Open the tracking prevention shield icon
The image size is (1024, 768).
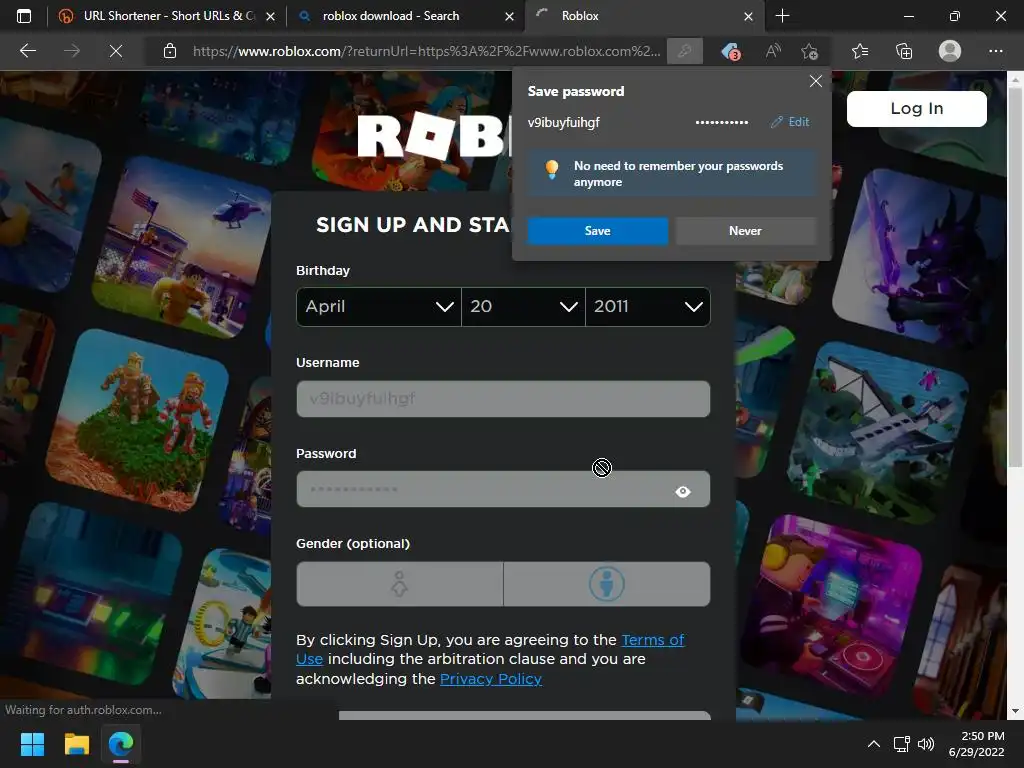pyautogui.click(x=730, y=51)
